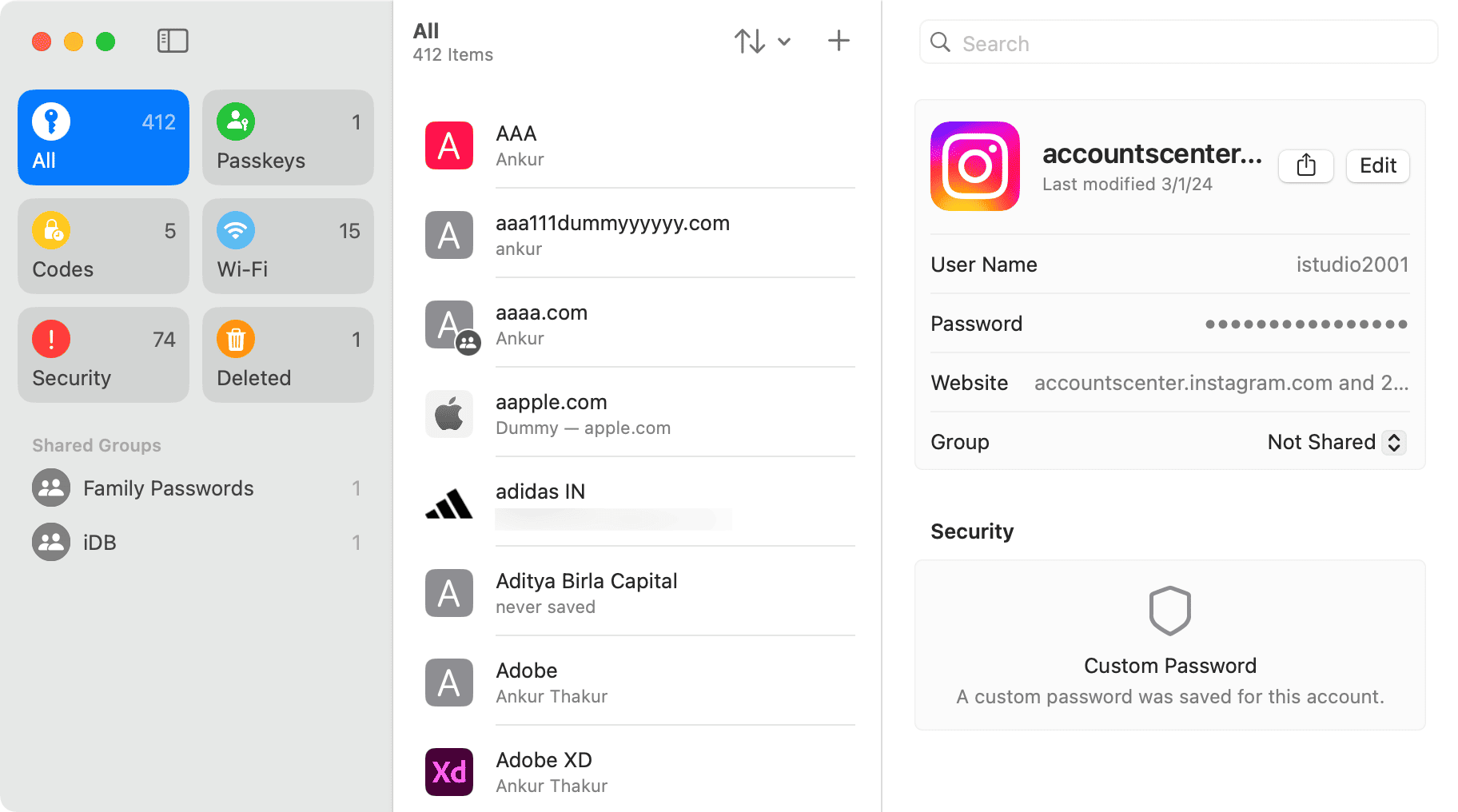Viewport: 1458px width, 812px height.
Task: Click the share icon for Instagram account
Action: 1305,165
